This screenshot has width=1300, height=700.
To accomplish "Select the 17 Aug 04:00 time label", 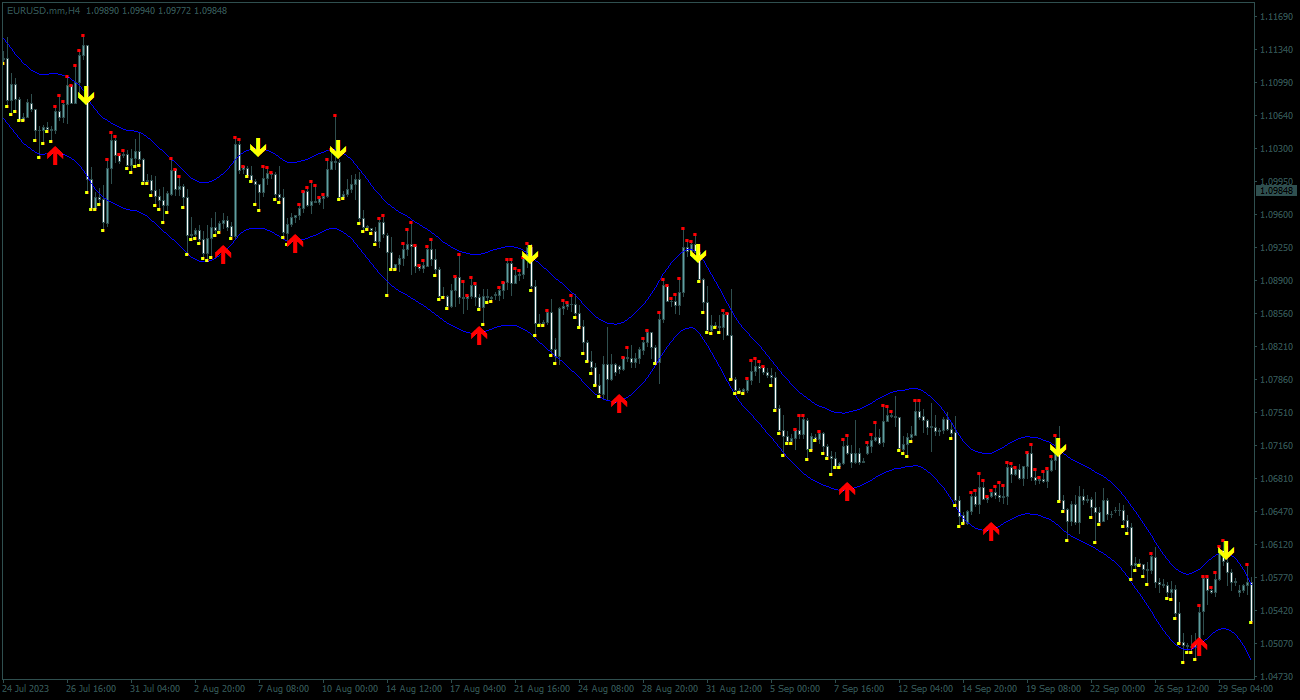I will [x=477, y=689].
